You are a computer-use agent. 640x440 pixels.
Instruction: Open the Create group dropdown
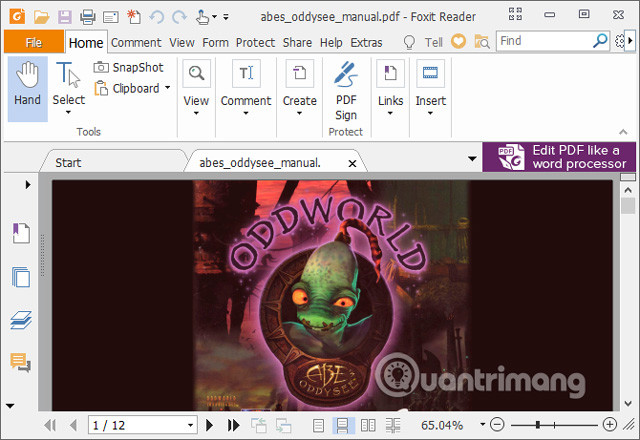pyautogui.click(x=300, y=88)
